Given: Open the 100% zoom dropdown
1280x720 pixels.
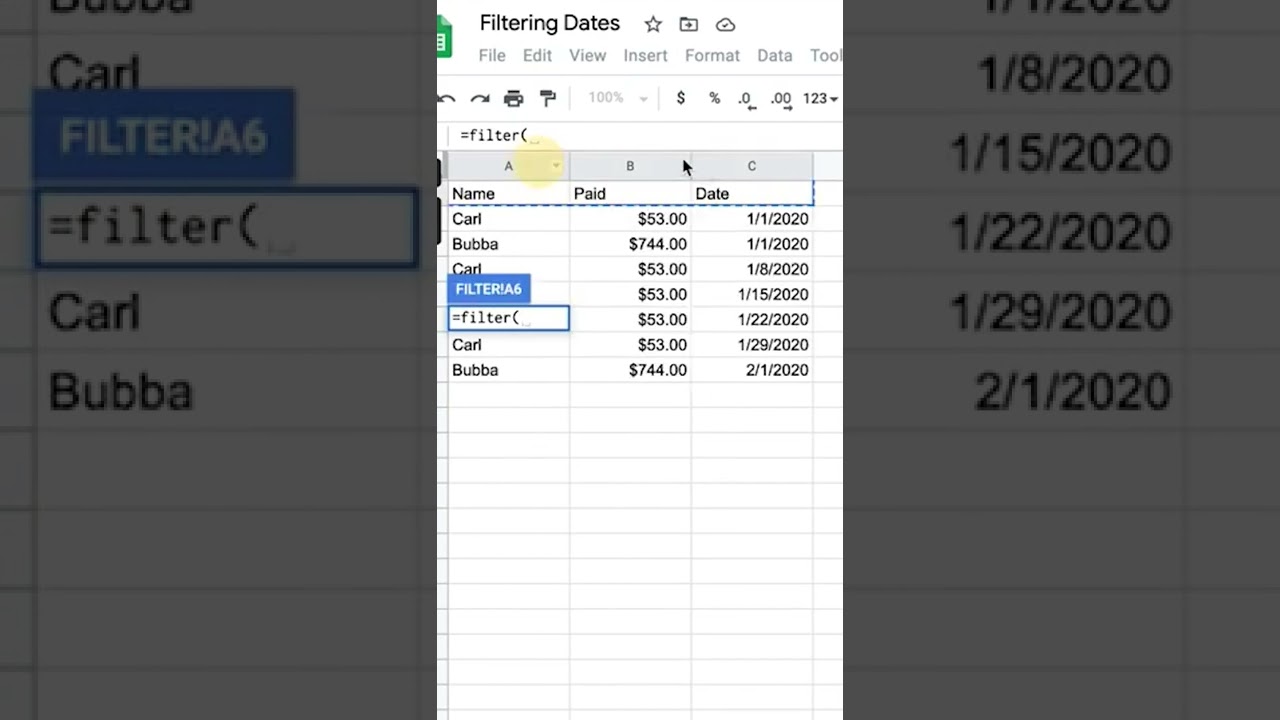Looking at the screenshot, I should (x=618, y=98).
